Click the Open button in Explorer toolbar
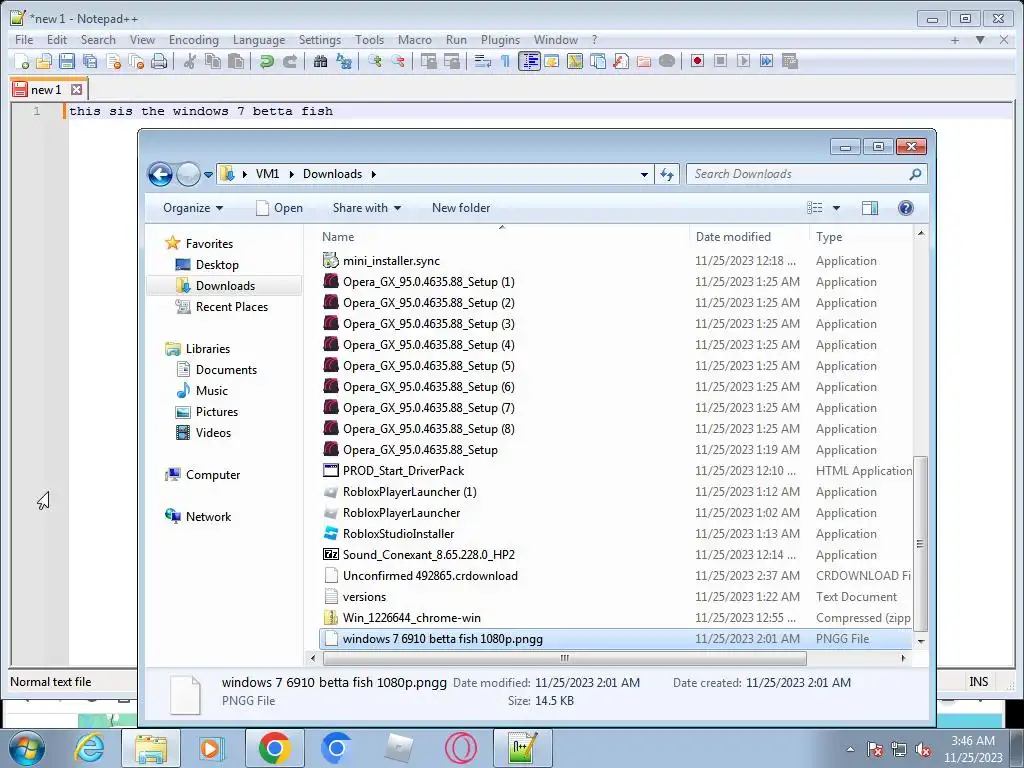This screenshot has width=1024, height=768. [279, 208]
